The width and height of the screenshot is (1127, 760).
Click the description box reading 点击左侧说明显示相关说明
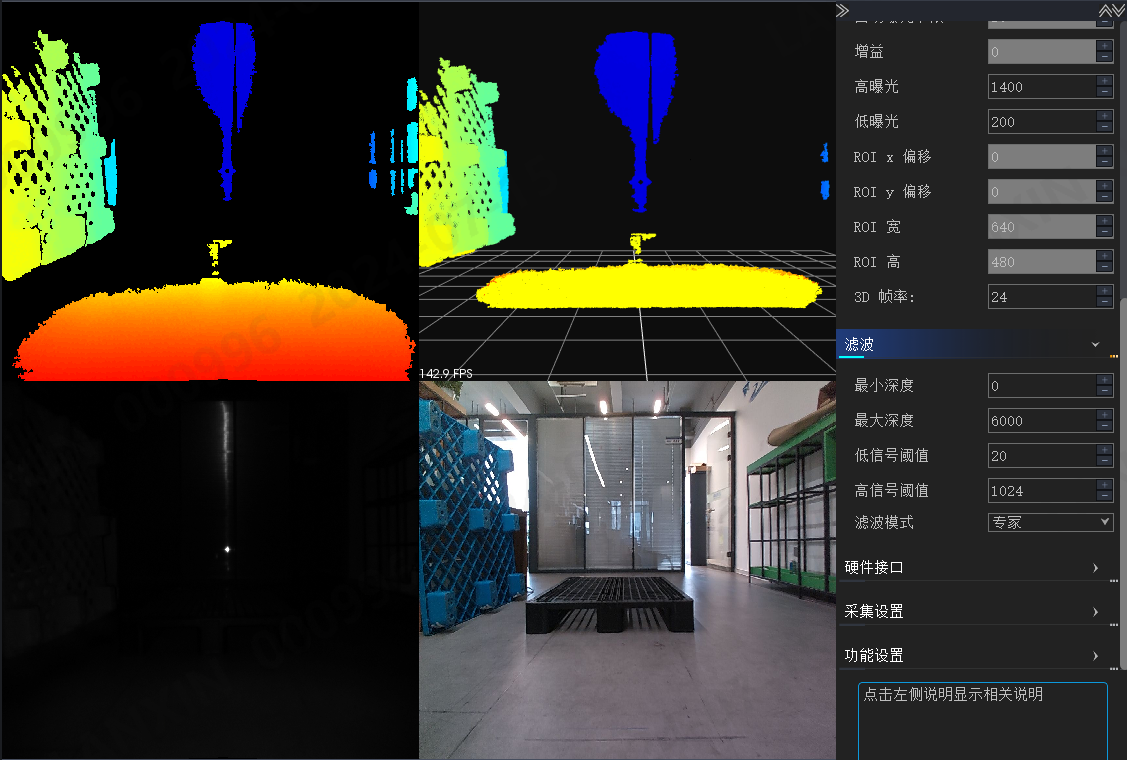tap(983, 720)
